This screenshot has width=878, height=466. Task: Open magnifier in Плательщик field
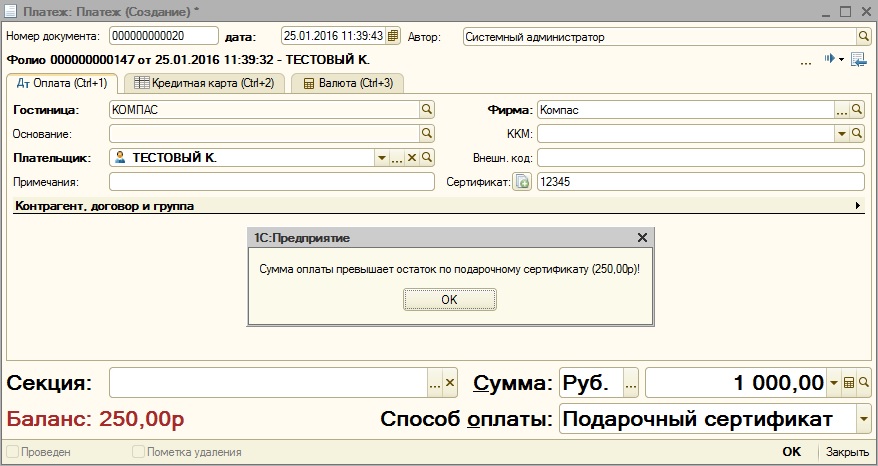427,158
